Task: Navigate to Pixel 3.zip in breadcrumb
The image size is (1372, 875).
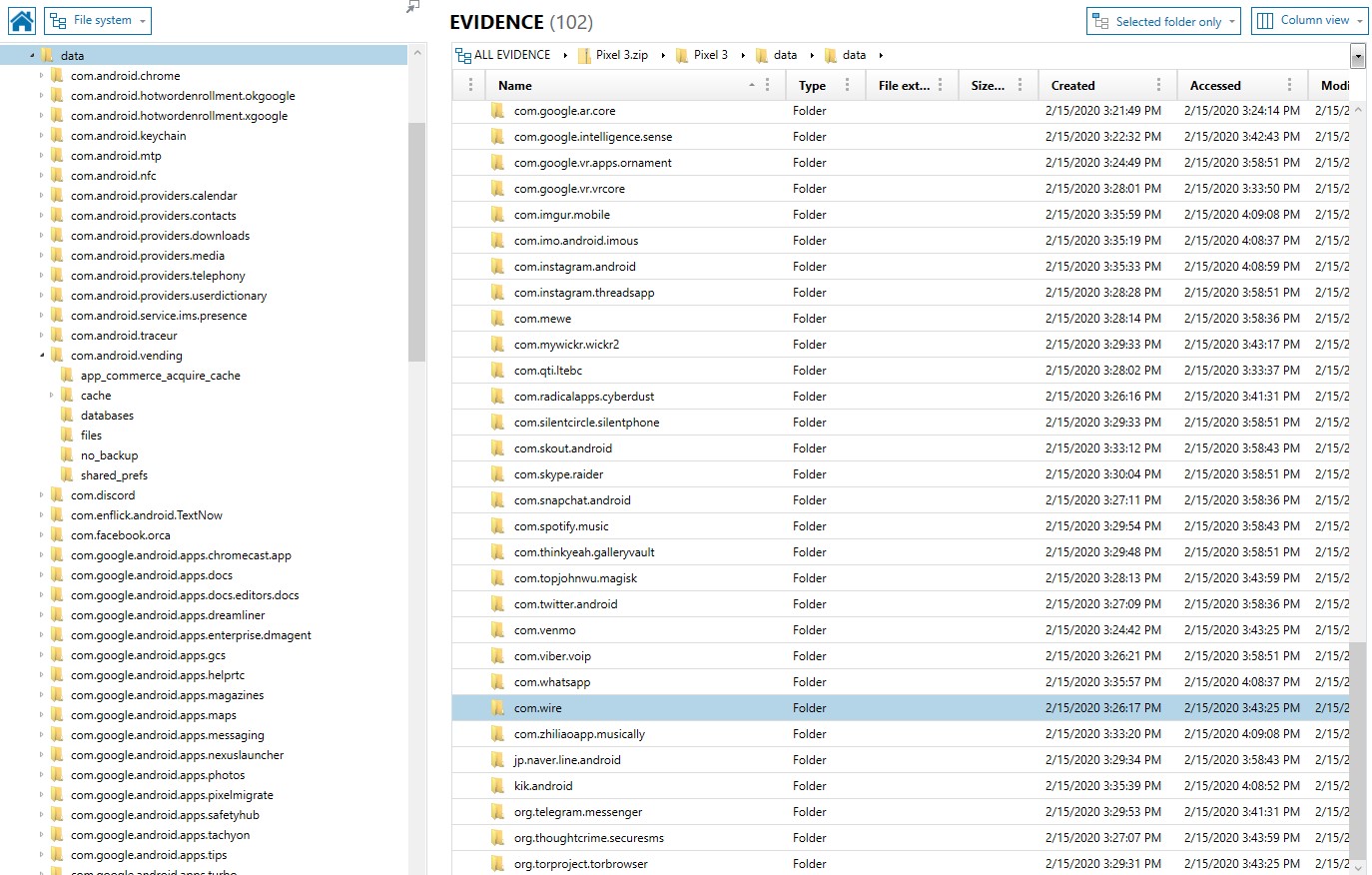Action: tap(622, 55)
